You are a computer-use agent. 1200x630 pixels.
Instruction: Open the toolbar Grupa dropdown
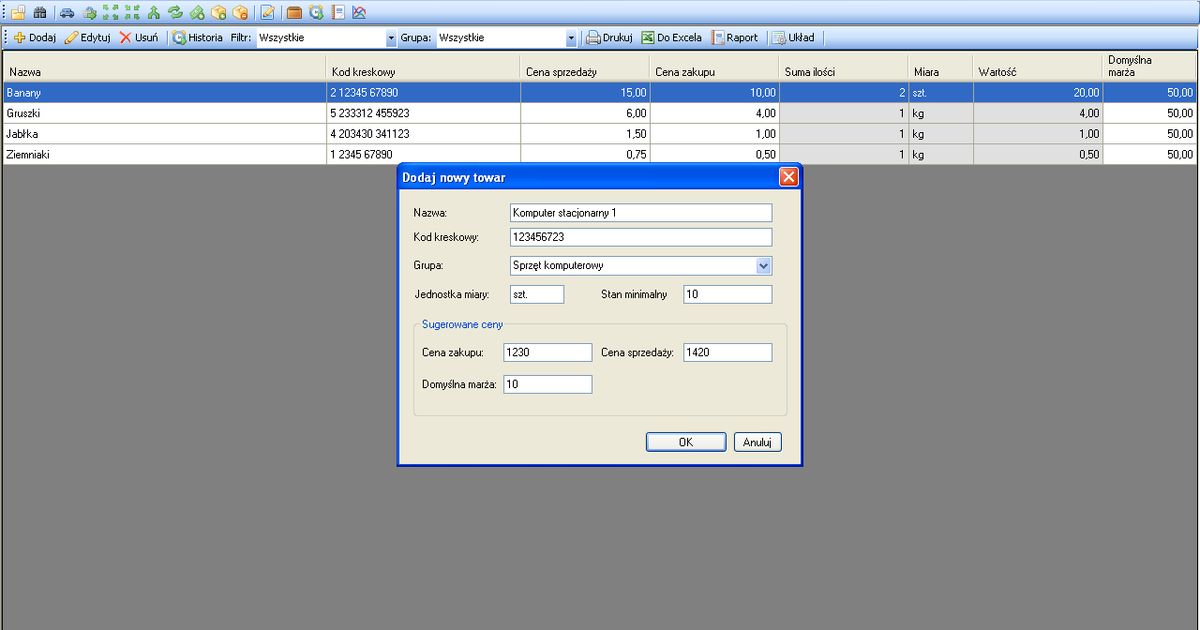(x=571, y=38)
